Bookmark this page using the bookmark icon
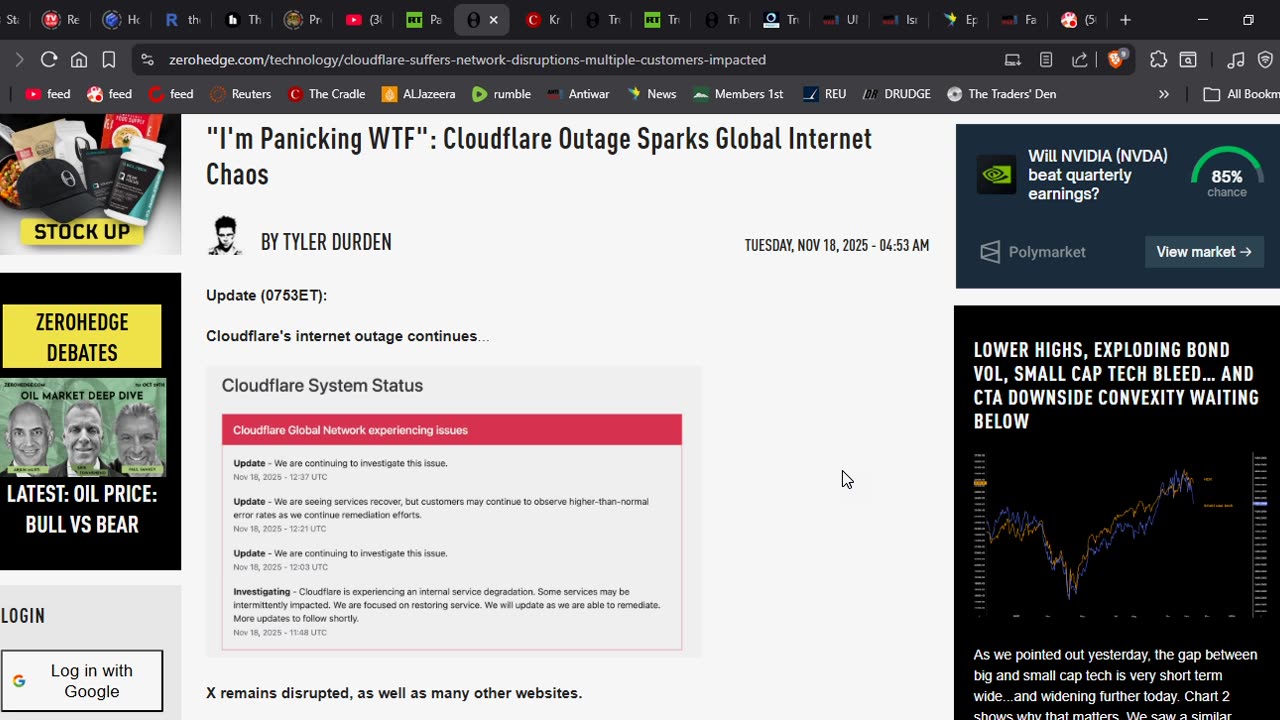The height and width of the screenshot is (720, 1280). 109,59
